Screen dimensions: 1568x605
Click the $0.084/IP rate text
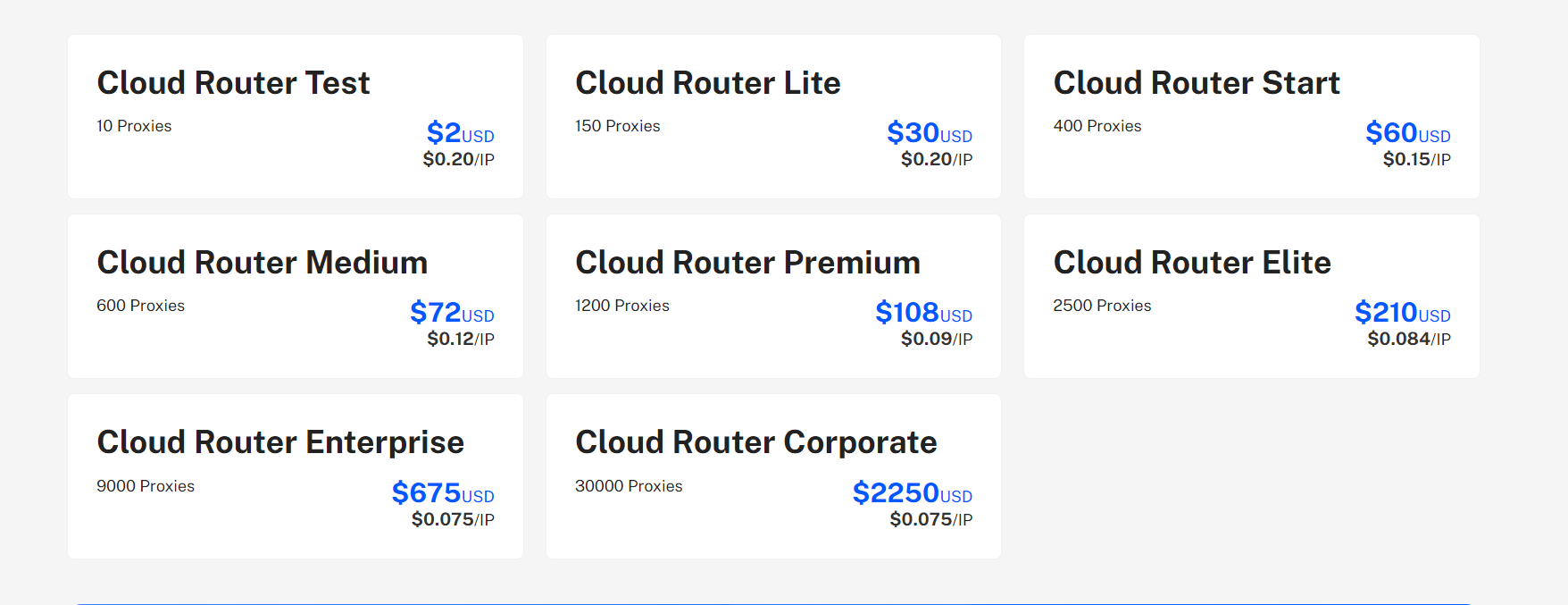click(1409, 339)
